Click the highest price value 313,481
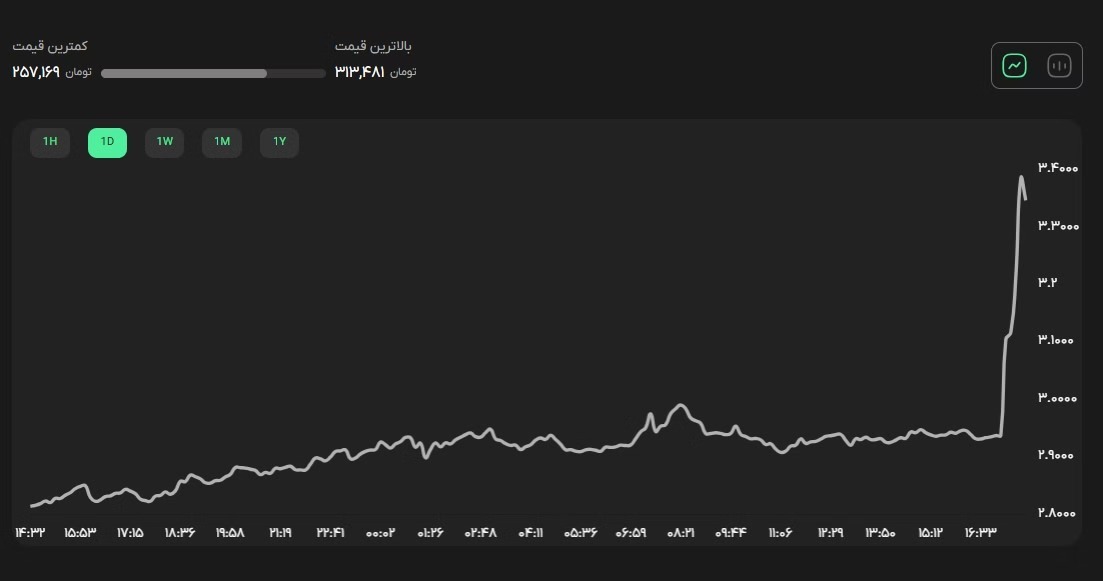Screen dimensions: 1103x581 coord(360,72)
